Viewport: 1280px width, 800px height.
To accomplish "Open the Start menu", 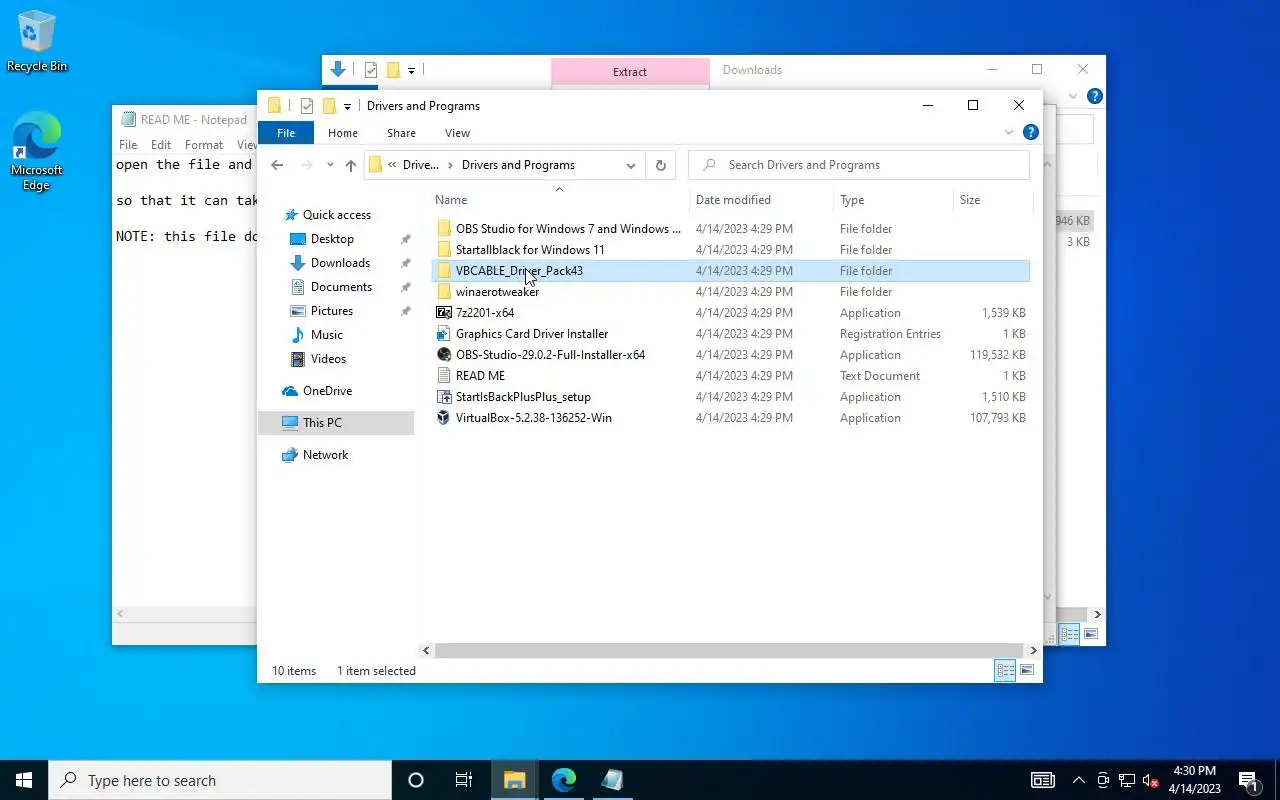I will [x=24, y=780].
